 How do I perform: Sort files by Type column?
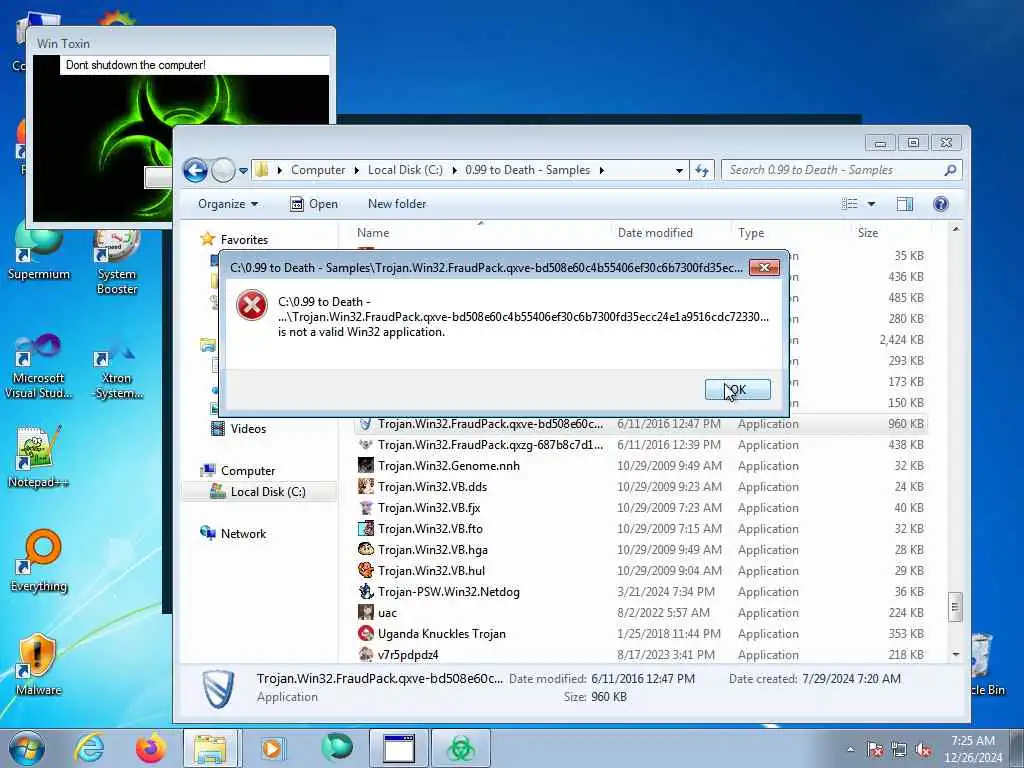click(751, 232)
